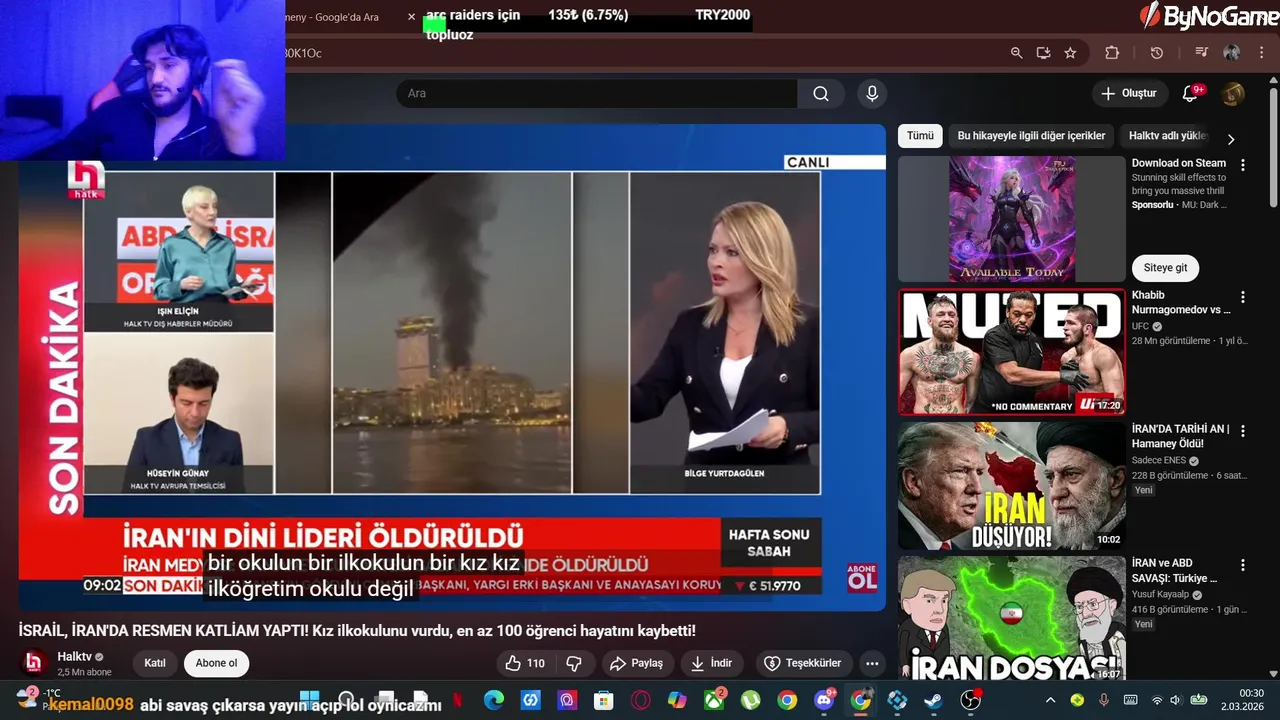This screenshot has width=1280, height=720.
Task: Click the browser address bar URL
Action: pyautogui.click(x=640, y=53)
